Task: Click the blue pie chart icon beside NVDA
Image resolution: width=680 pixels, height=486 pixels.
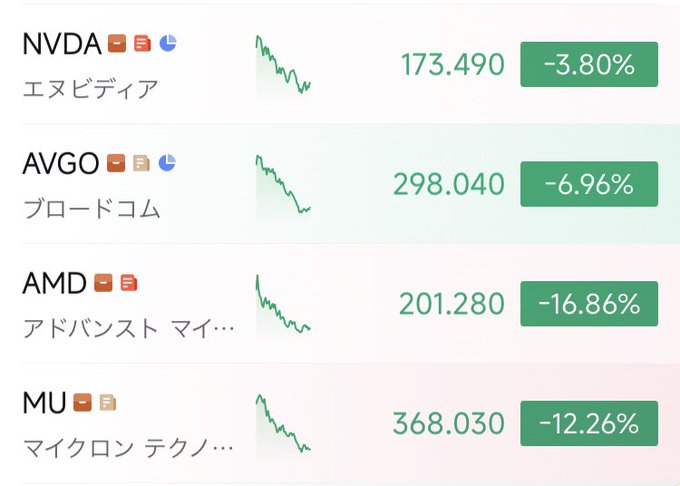Action: click(x=168, y=43)
